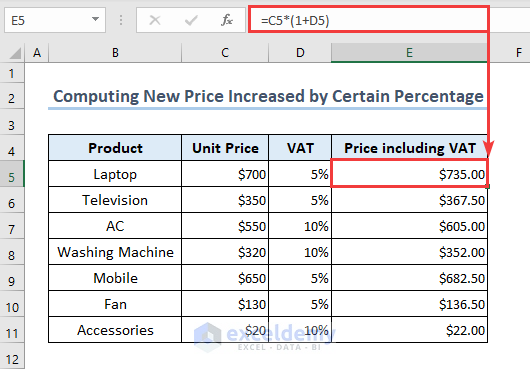This screenshot has width=530, height=369.
Task: Click the Washing Machine row 10% VAT cell
Action: [300, 252]
